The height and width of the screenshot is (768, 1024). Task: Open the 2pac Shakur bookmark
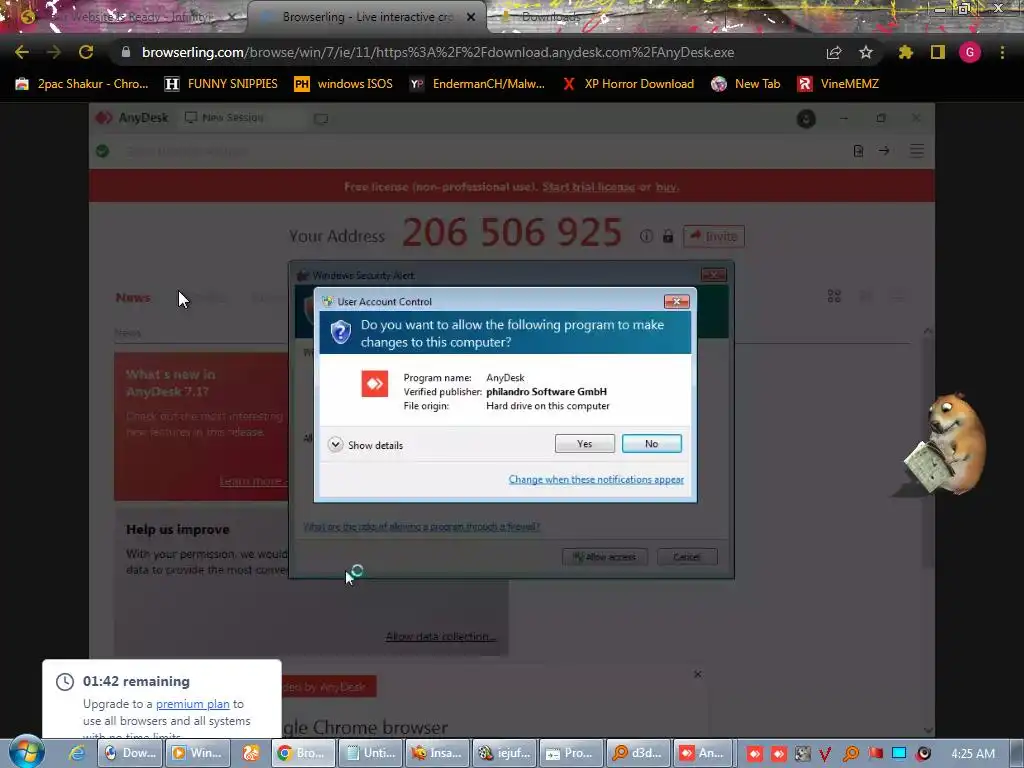(82, 84)
